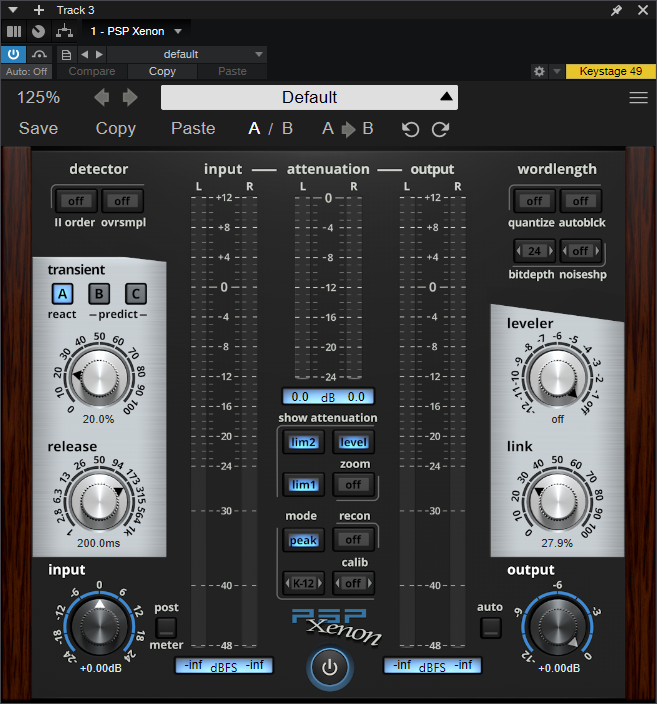Click the input -inf dBFS readout
Image resolution: width=657 pixels, height=704 pixels.
[224, 665]
